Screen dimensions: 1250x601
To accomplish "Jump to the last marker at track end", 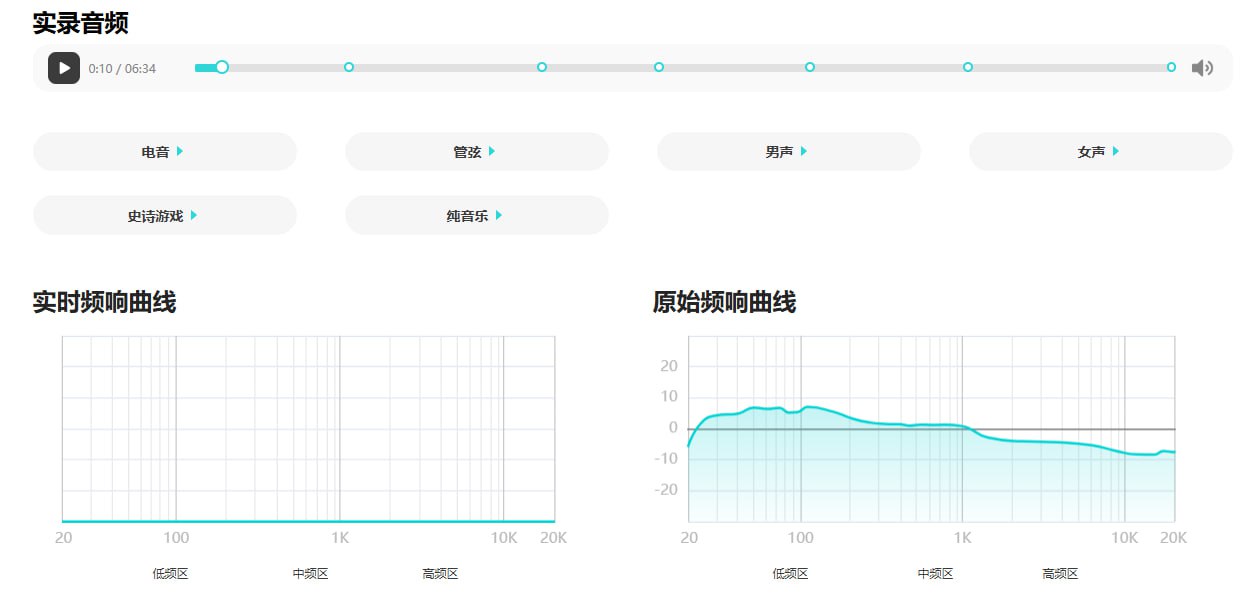I will pyautogui.click(x=1171, y=67).
